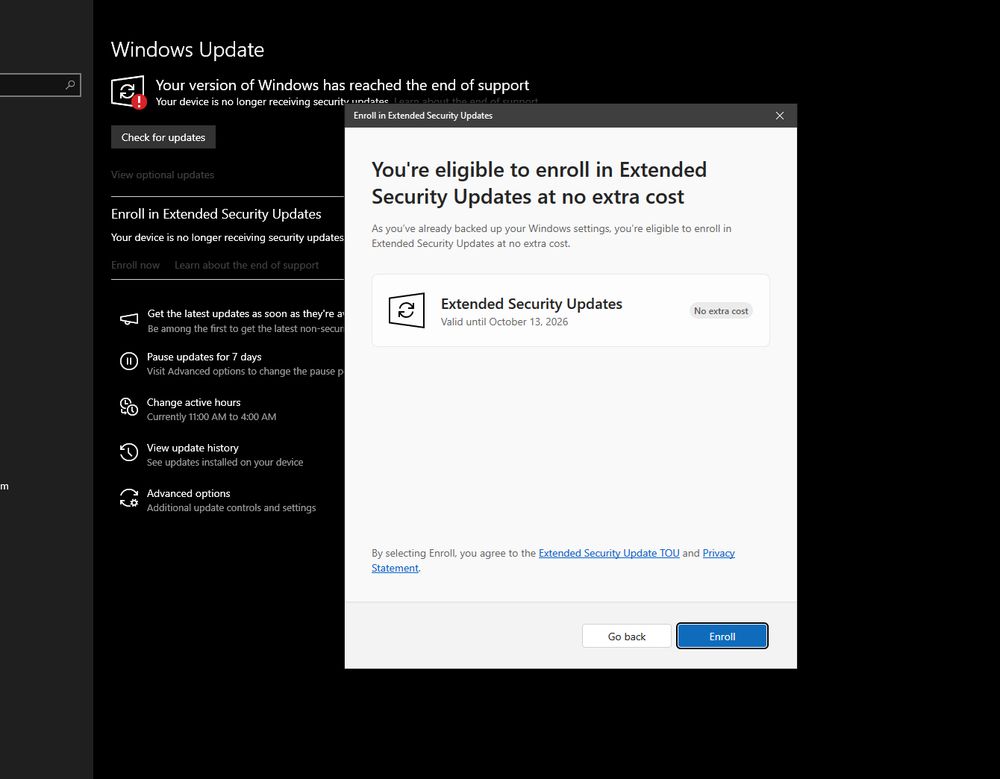1000x779 pixels.
Task: Click the Valid until October 13, 2026 text
Action: pos(504,322)
